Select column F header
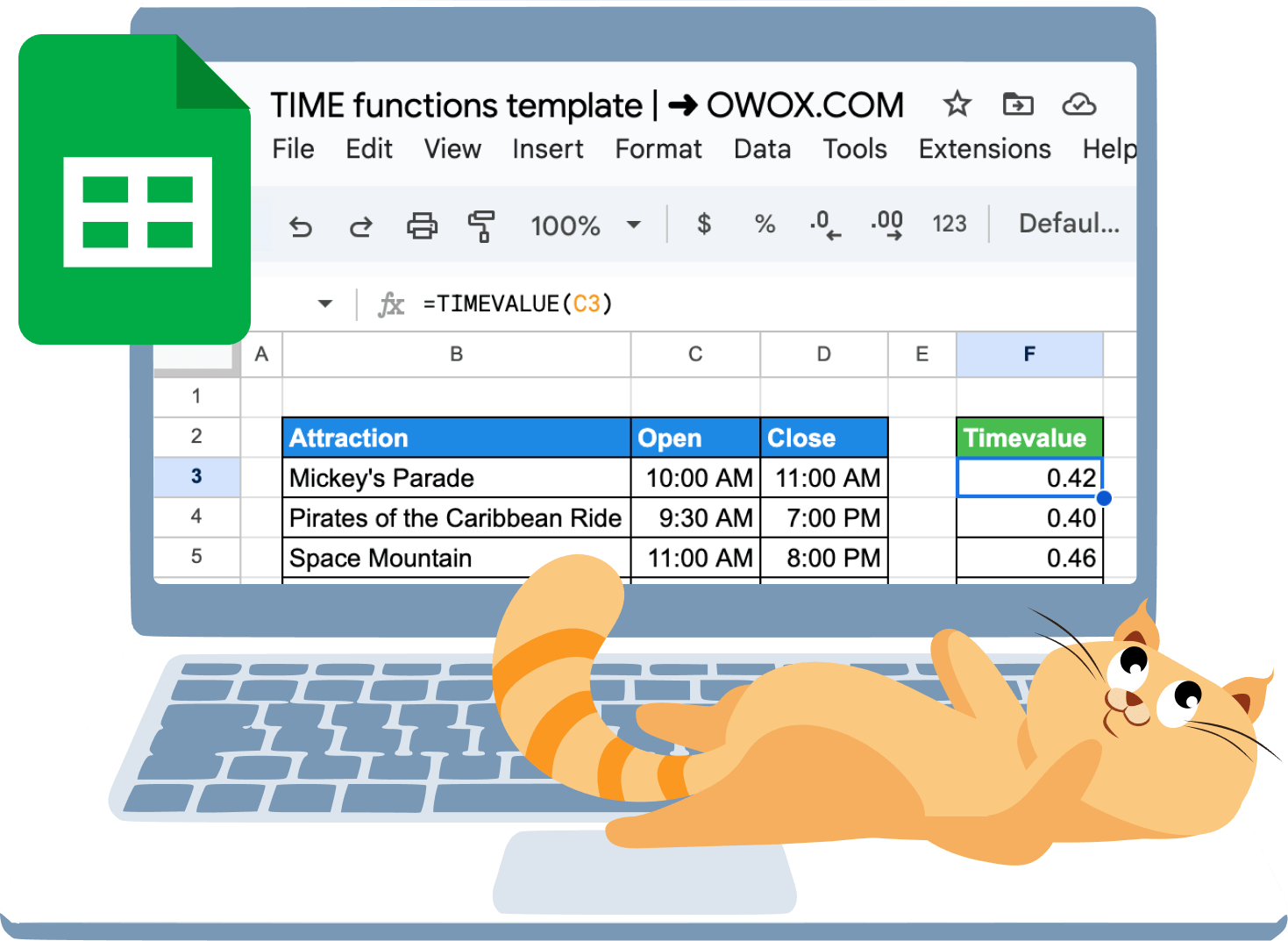This screenshot has width=1288, height=941. (1029, 354)
